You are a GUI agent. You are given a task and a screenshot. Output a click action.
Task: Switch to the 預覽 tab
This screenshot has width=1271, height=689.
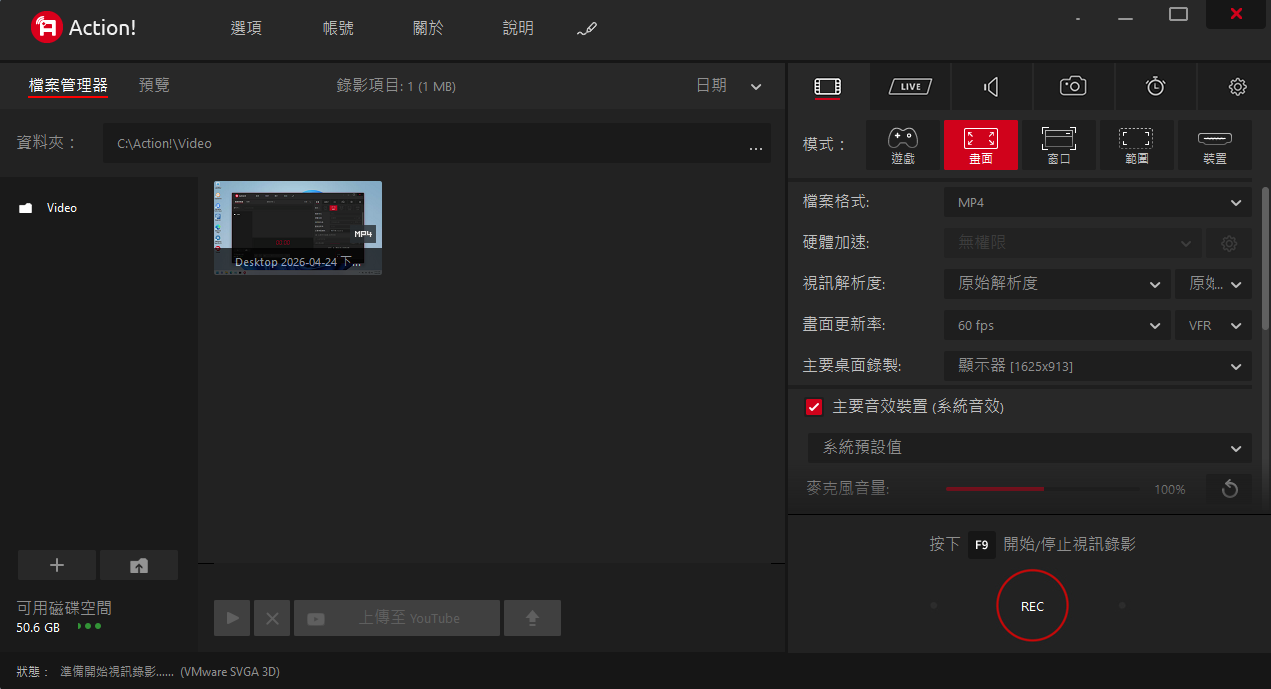[x=154, y=85]
